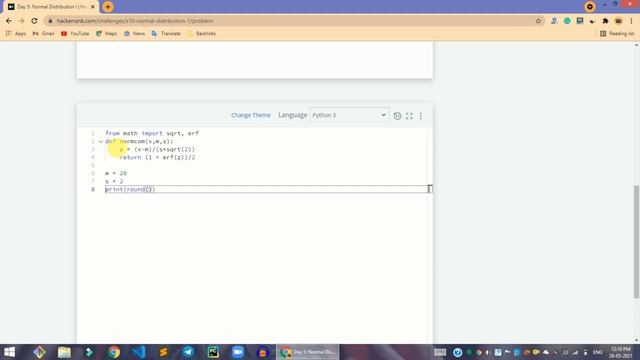The width and height of the screenshot is (640, 360).
Task: Reset code with the editor history icon
Action: point(397,116)
